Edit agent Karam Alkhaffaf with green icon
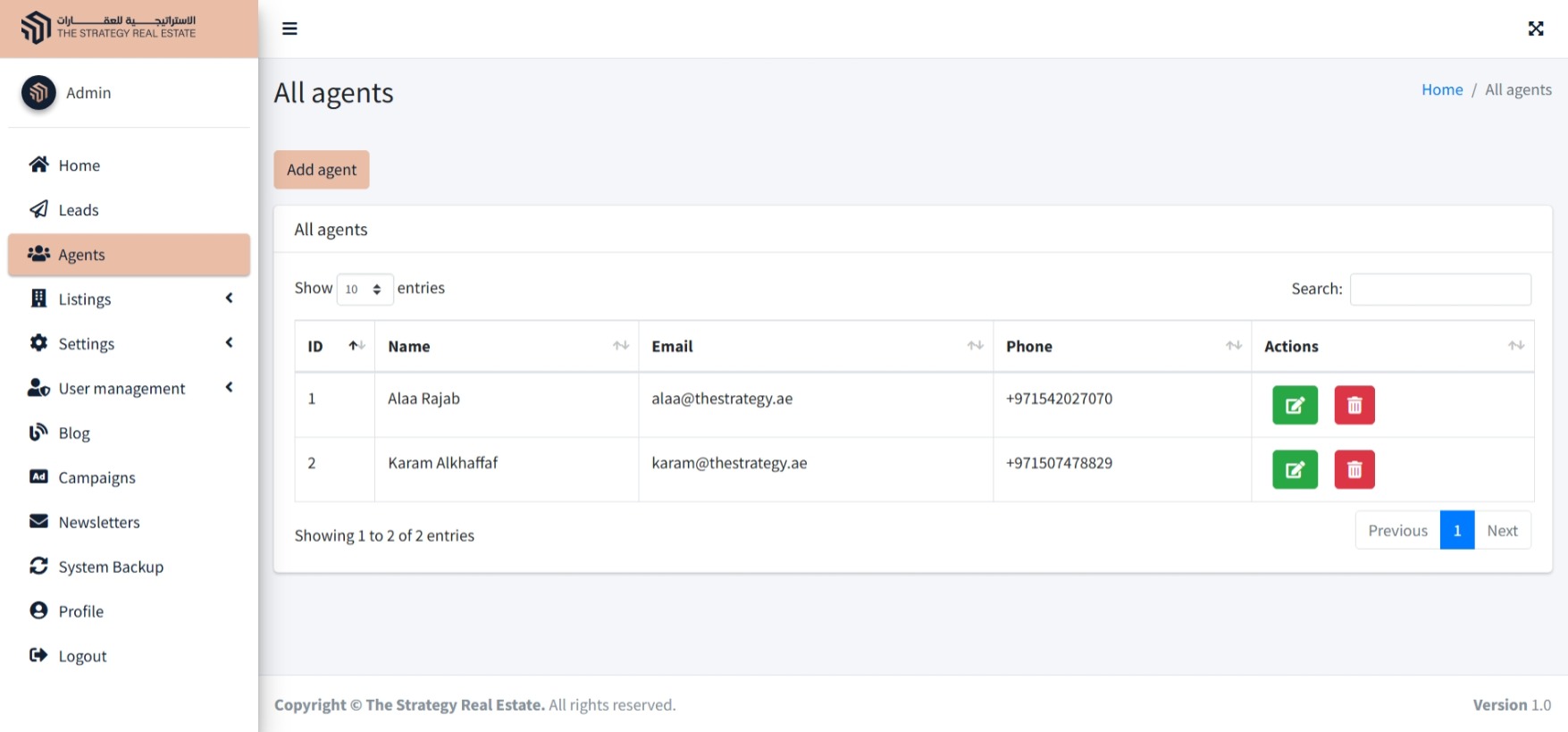 coord(1295,470)
